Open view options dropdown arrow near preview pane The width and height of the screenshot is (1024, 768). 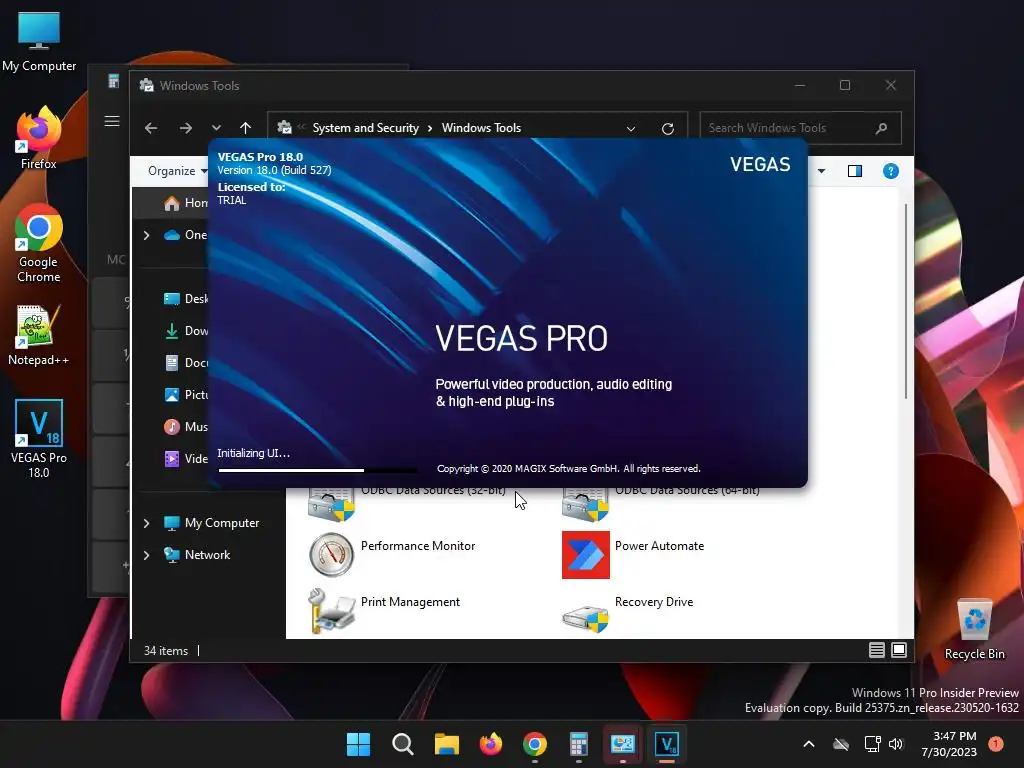pyautogui.click(x=822, y=171)
